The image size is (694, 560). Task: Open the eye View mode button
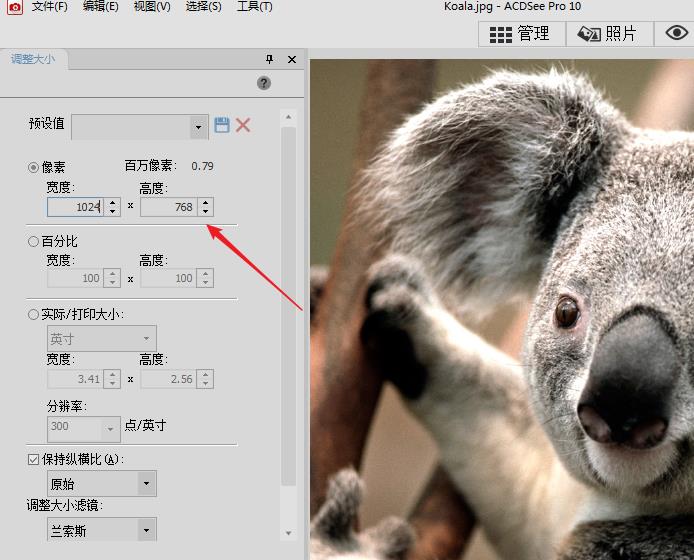tap(676, 33)
